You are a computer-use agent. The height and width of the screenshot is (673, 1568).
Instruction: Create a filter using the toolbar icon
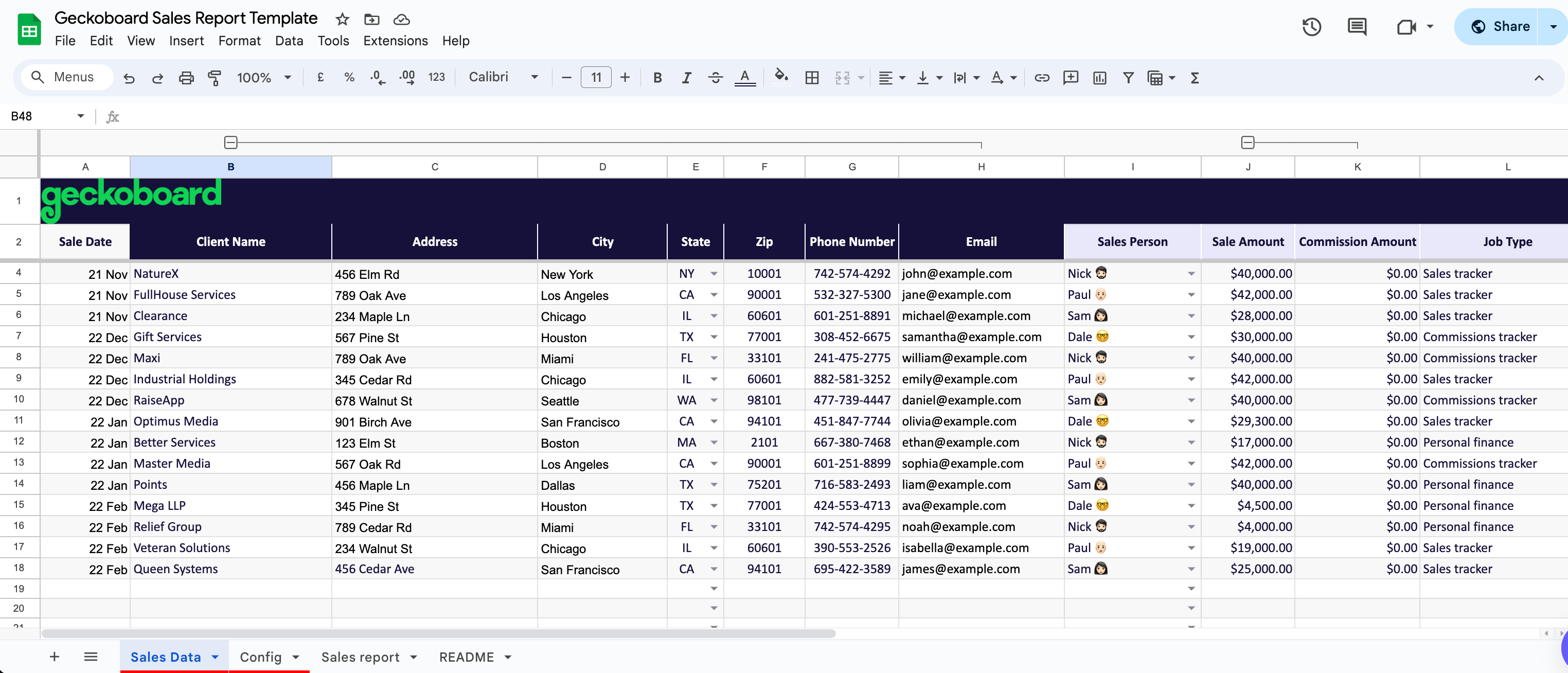(1129, 77)
